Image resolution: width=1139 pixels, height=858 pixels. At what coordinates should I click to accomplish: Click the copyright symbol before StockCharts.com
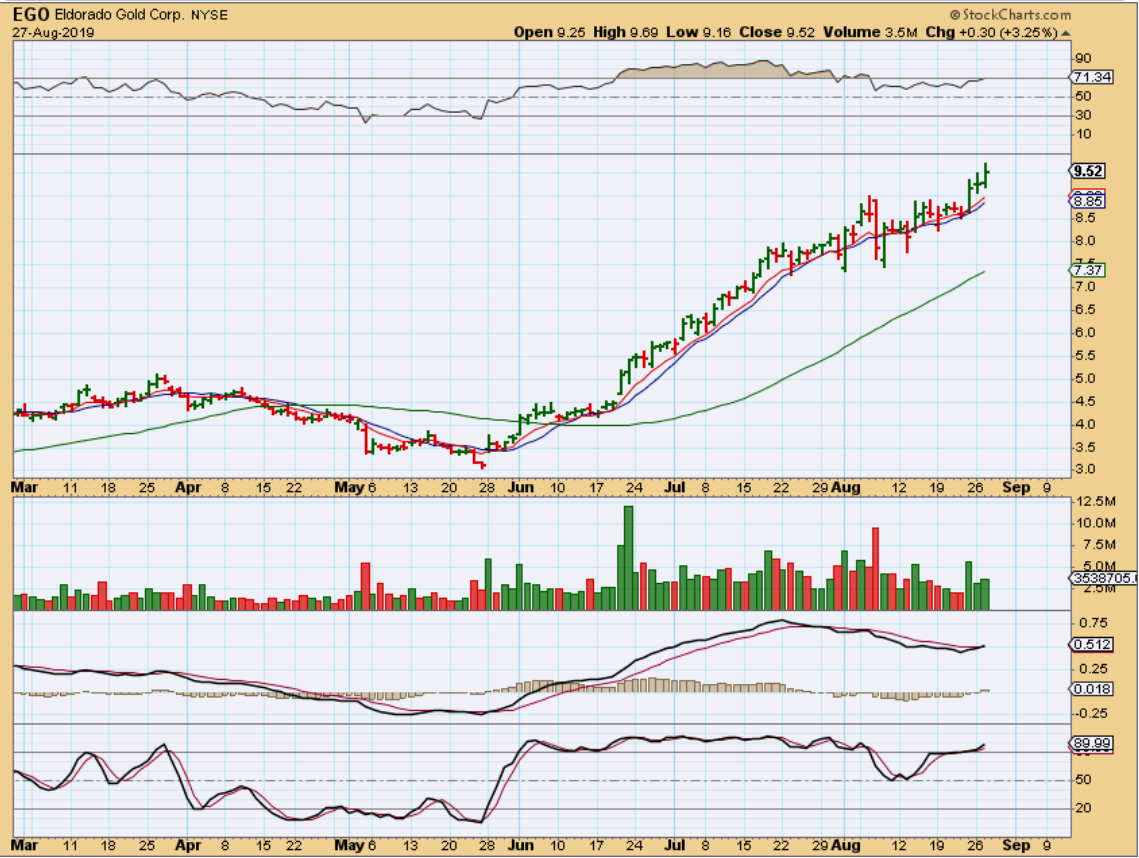pyautogui.click(x=954, y=15)
